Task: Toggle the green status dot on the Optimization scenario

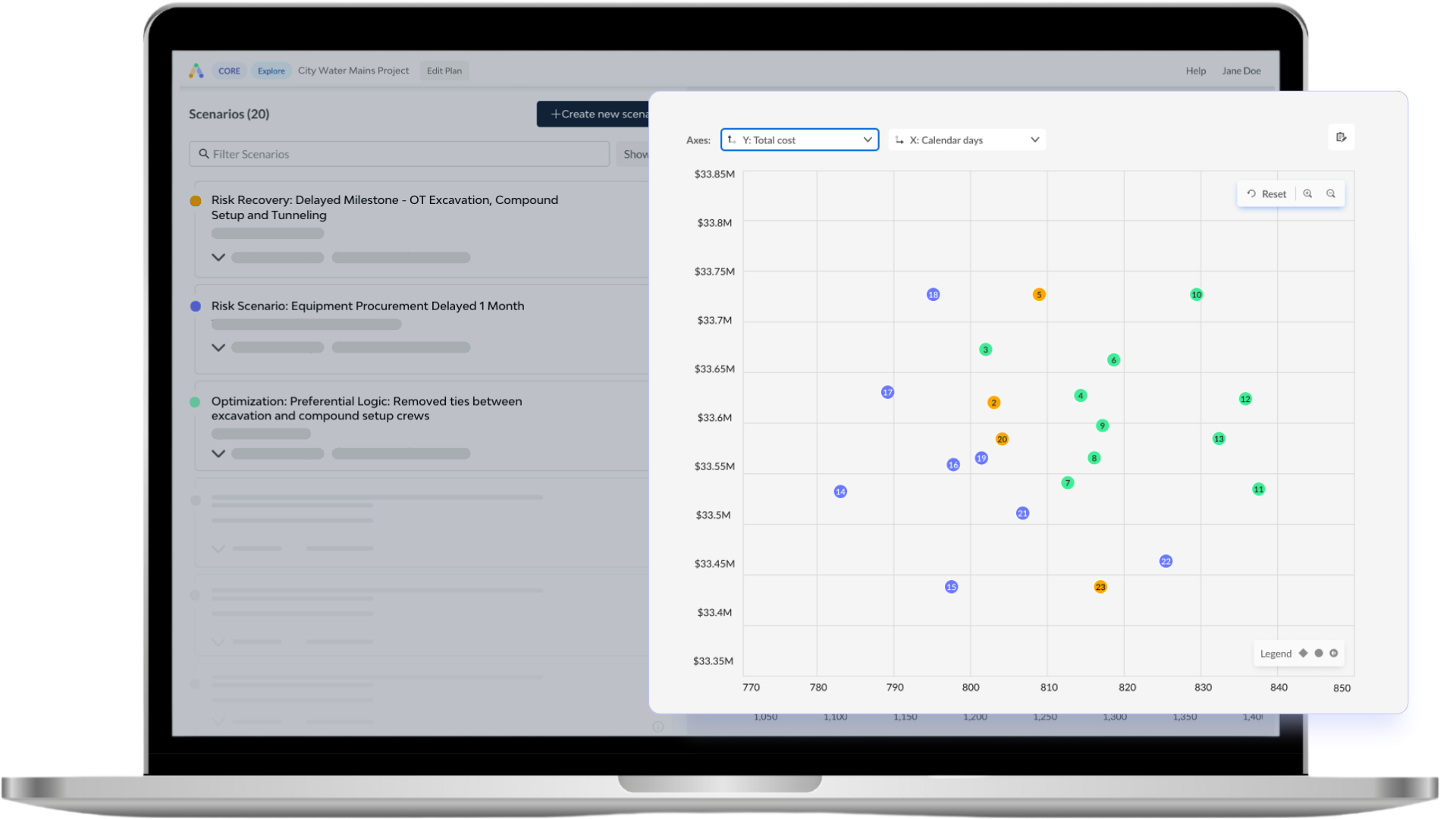Action: (196, 401)
